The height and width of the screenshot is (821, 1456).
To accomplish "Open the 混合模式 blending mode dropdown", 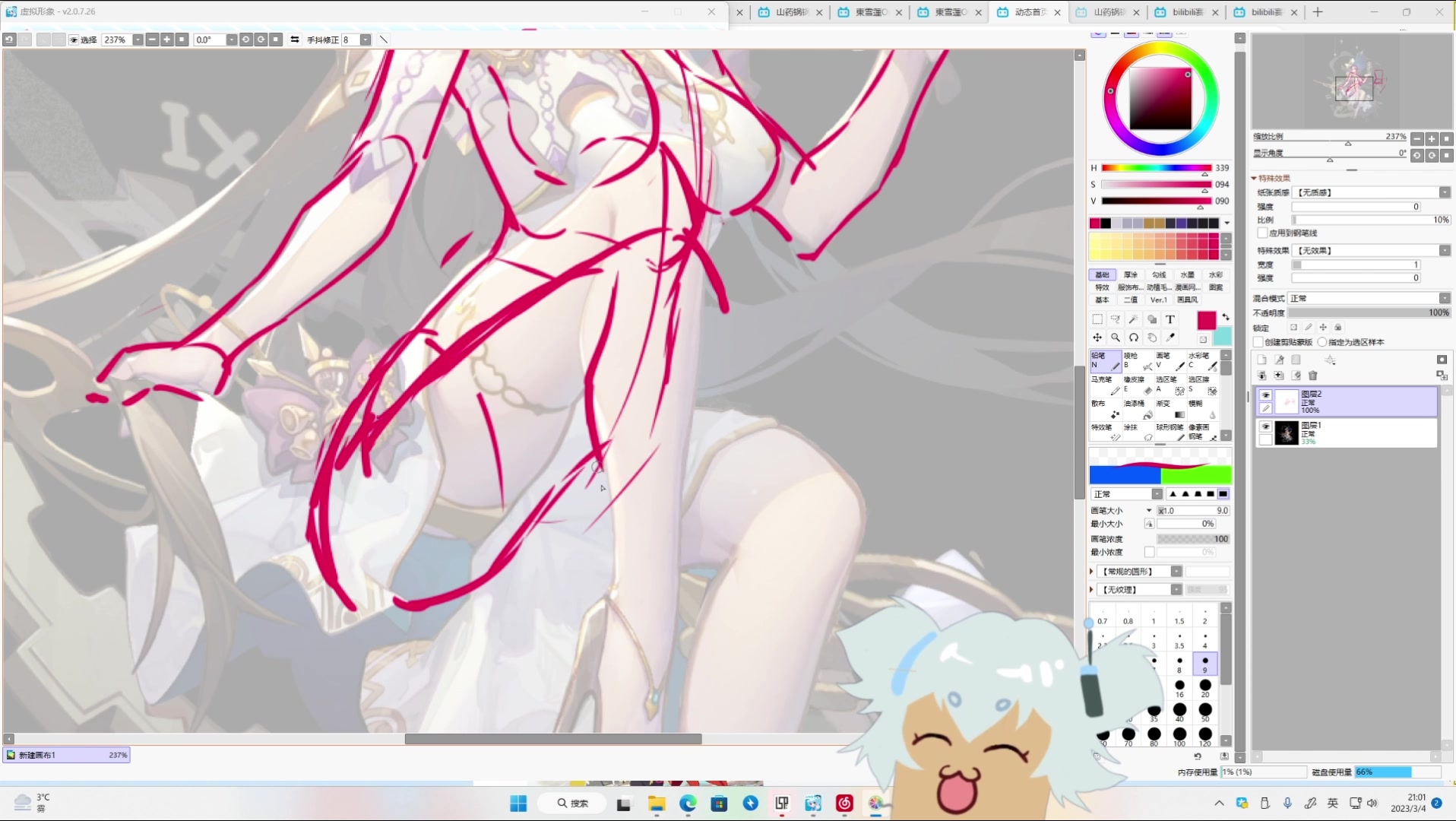I will pyautogui.click(x=1445, y=299).
